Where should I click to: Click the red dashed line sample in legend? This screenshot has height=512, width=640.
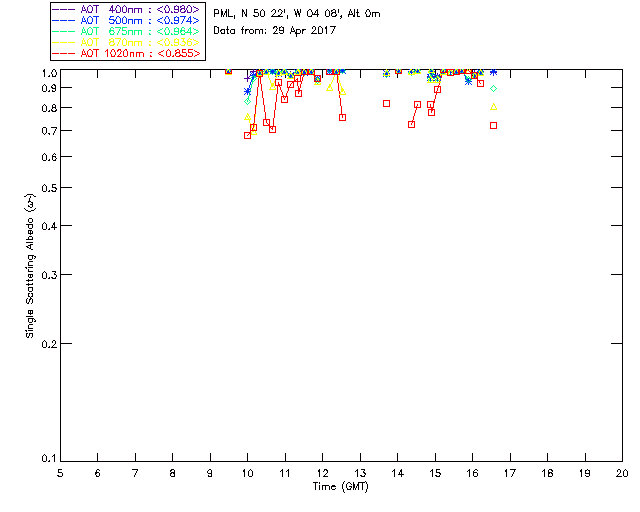pos(64,53)
